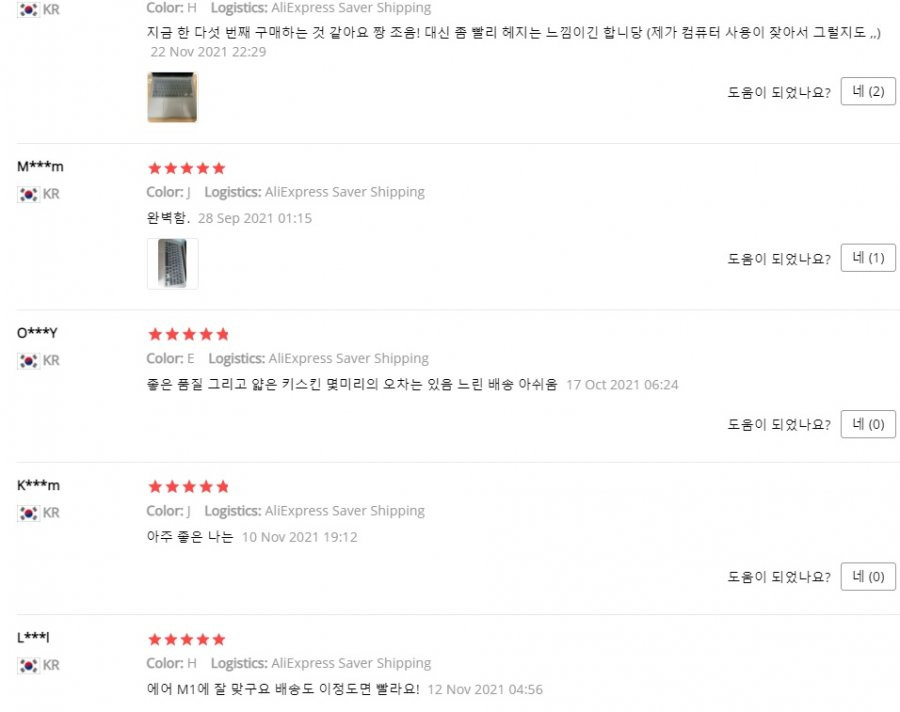The height and width of the screenshot is (712, 900).
Task: Open M***m's keyboard cover review photo
Action: 173,264
